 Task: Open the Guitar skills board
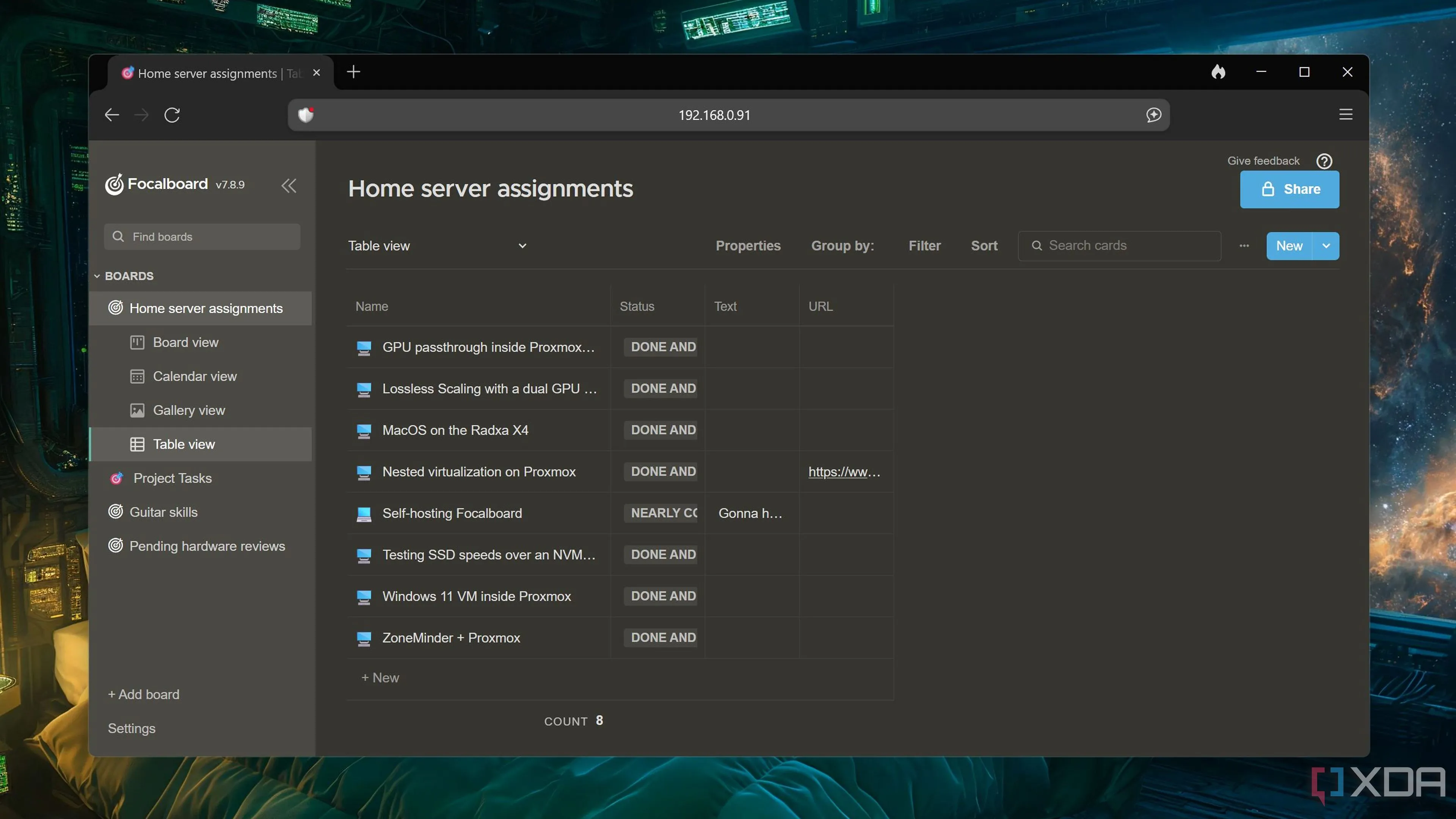[201, 512]
